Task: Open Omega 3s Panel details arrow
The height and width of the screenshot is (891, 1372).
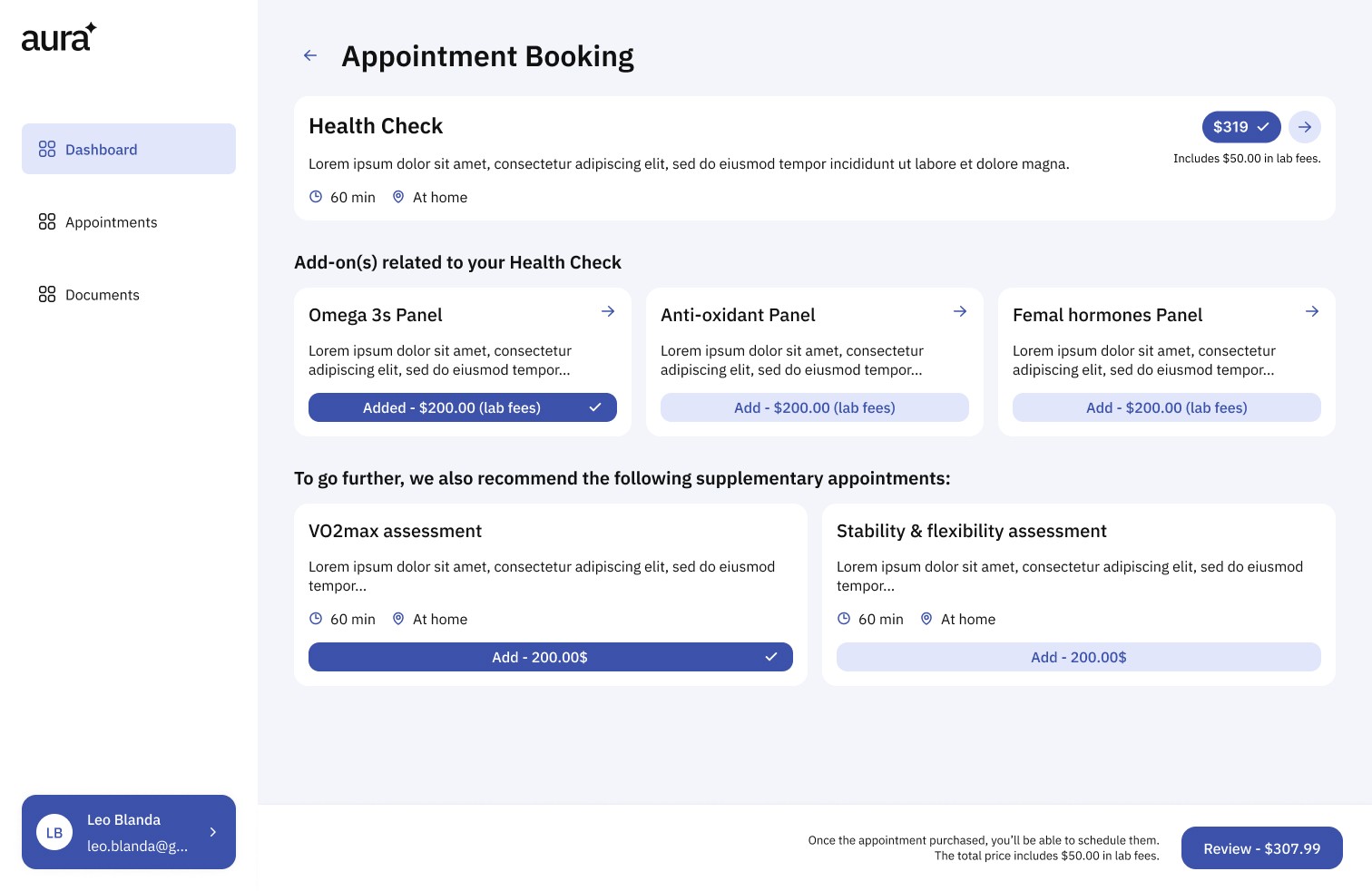Action: pos(608,312)
